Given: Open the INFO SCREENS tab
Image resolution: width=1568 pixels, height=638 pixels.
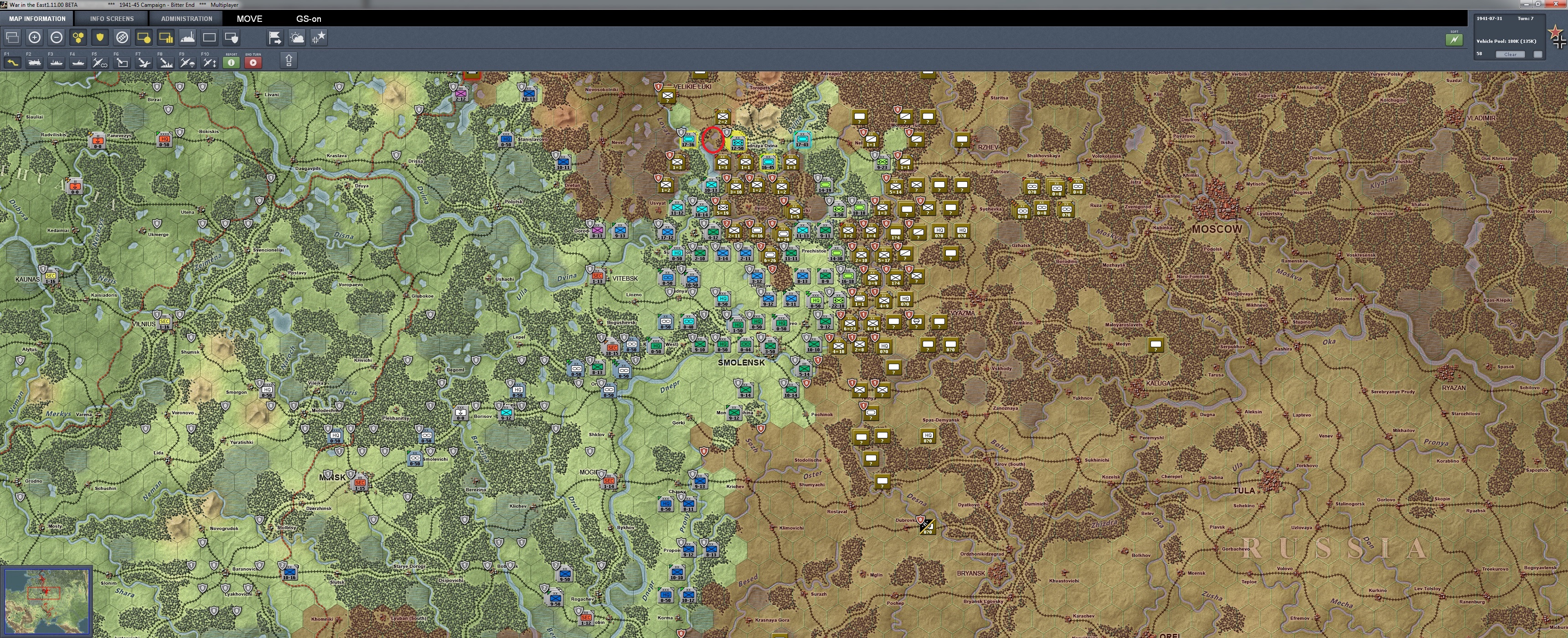Looking at the screenshot, I should pyautogui.click(x=112, y=19).
